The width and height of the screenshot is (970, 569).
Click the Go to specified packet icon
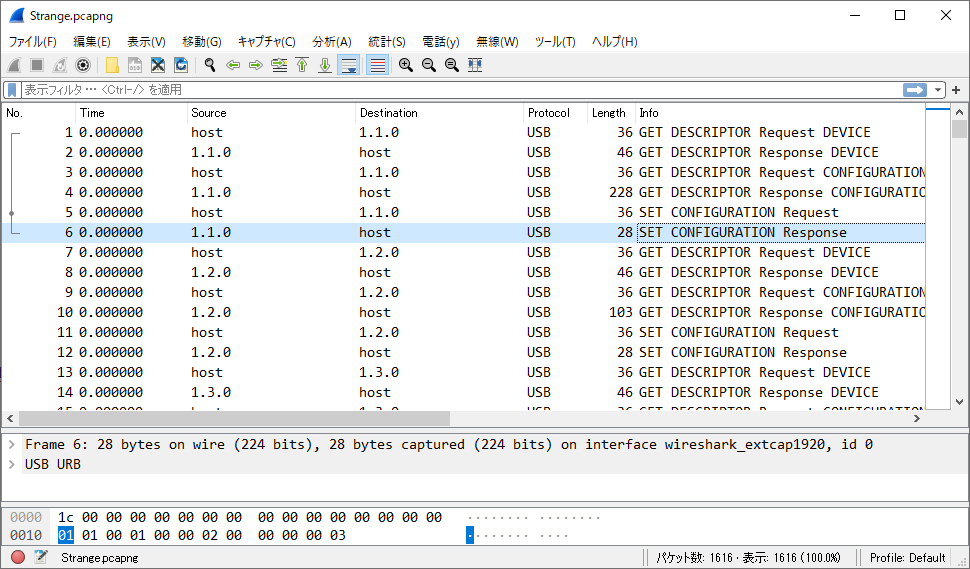pos(280,65)
